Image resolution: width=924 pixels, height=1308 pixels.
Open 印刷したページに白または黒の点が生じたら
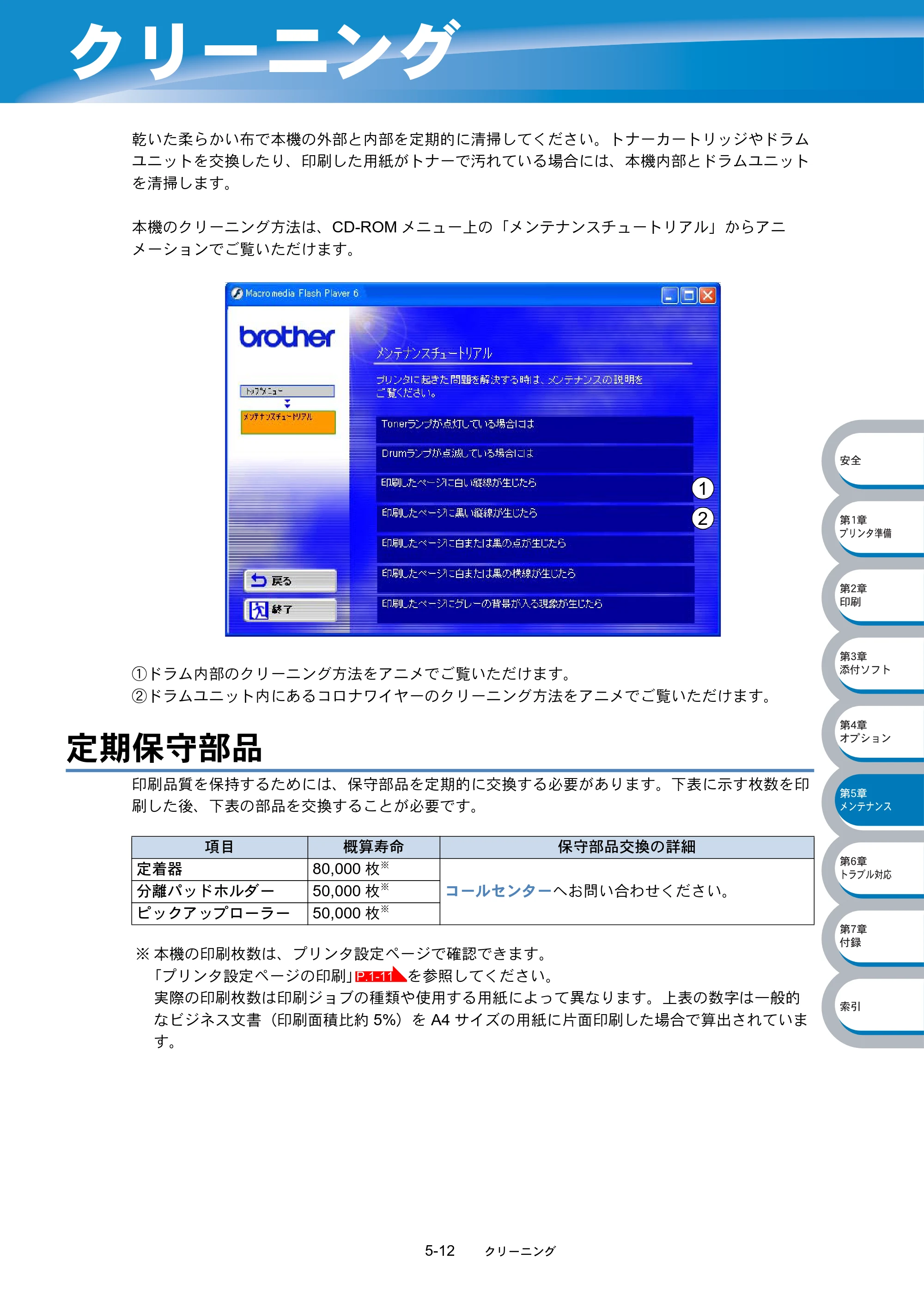point(535,549)
